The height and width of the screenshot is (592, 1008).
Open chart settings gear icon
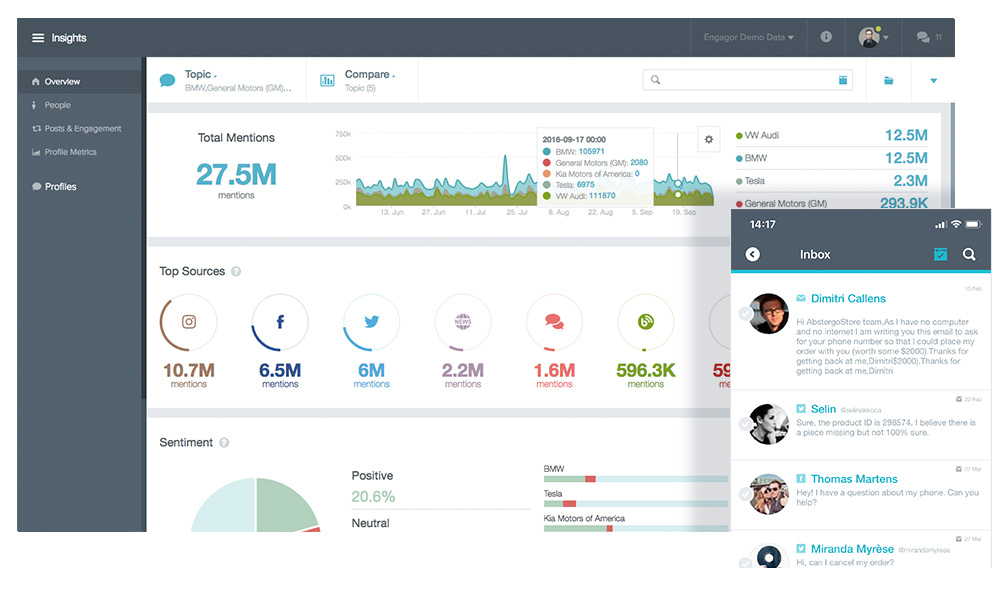[x=708, y=139]
